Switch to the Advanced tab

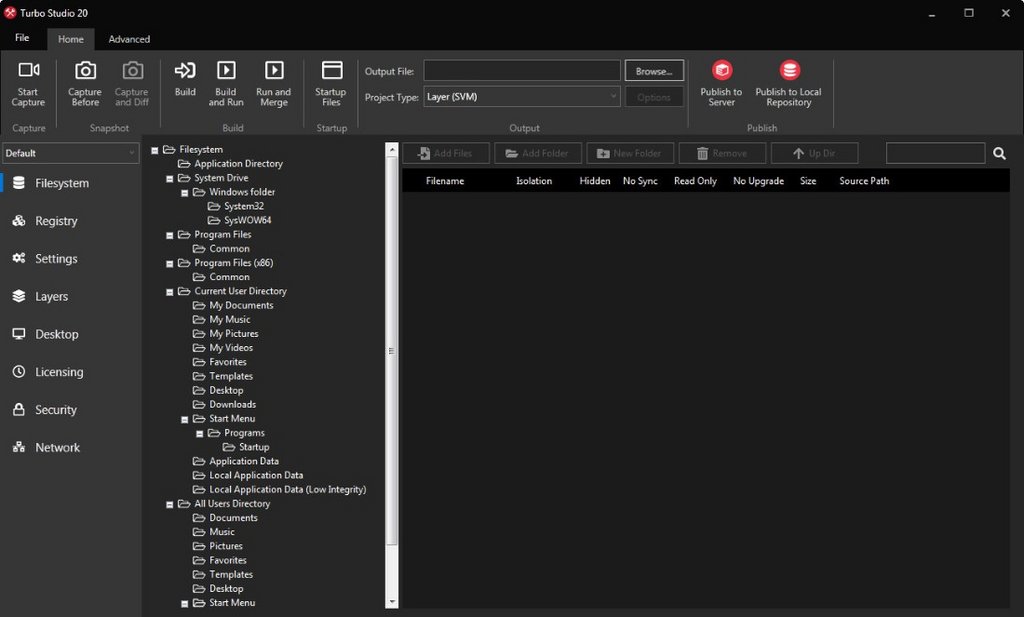pyautogui.click(x=129, y=39)
